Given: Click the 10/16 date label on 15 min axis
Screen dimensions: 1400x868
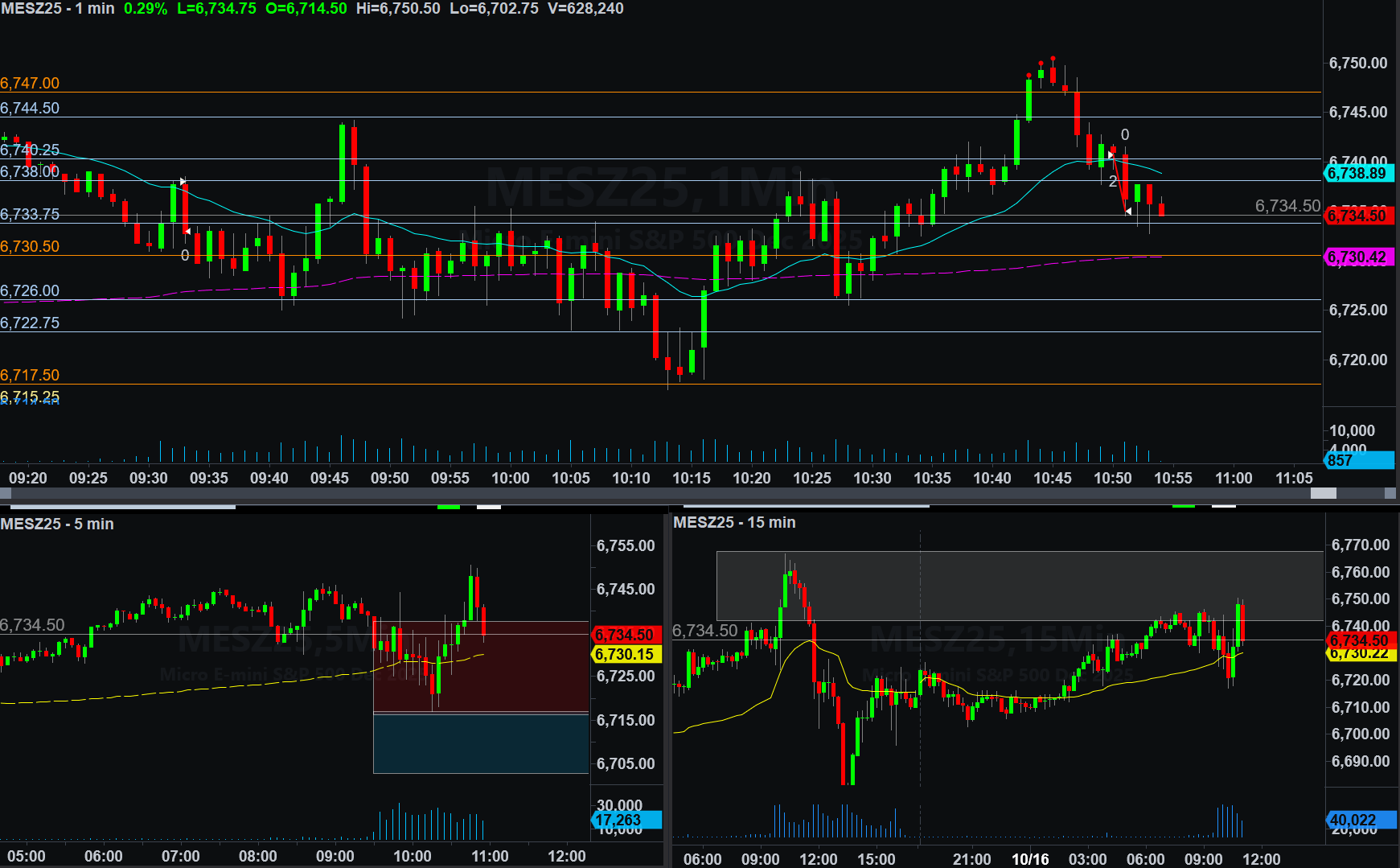Looking at the screenshot, I should [1029, 858].
